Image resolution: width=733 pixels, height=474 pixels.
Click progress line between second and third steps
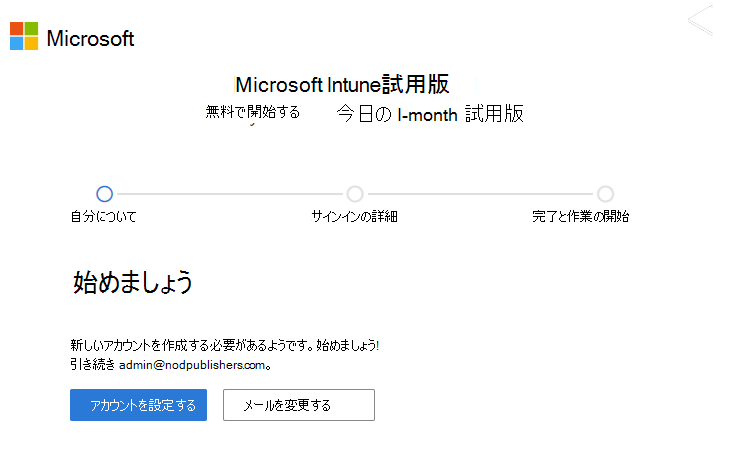[480, 194]
